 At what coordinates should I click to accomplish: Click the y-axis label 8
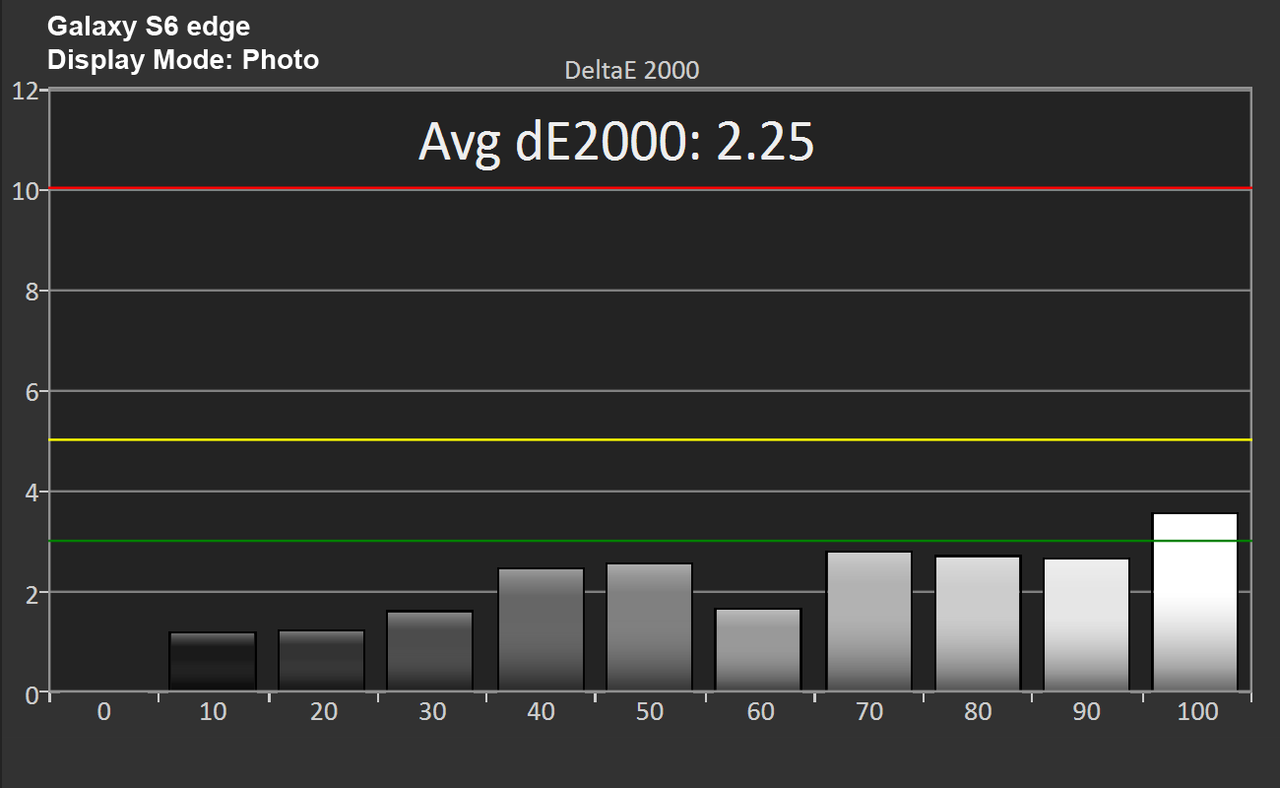32,291
